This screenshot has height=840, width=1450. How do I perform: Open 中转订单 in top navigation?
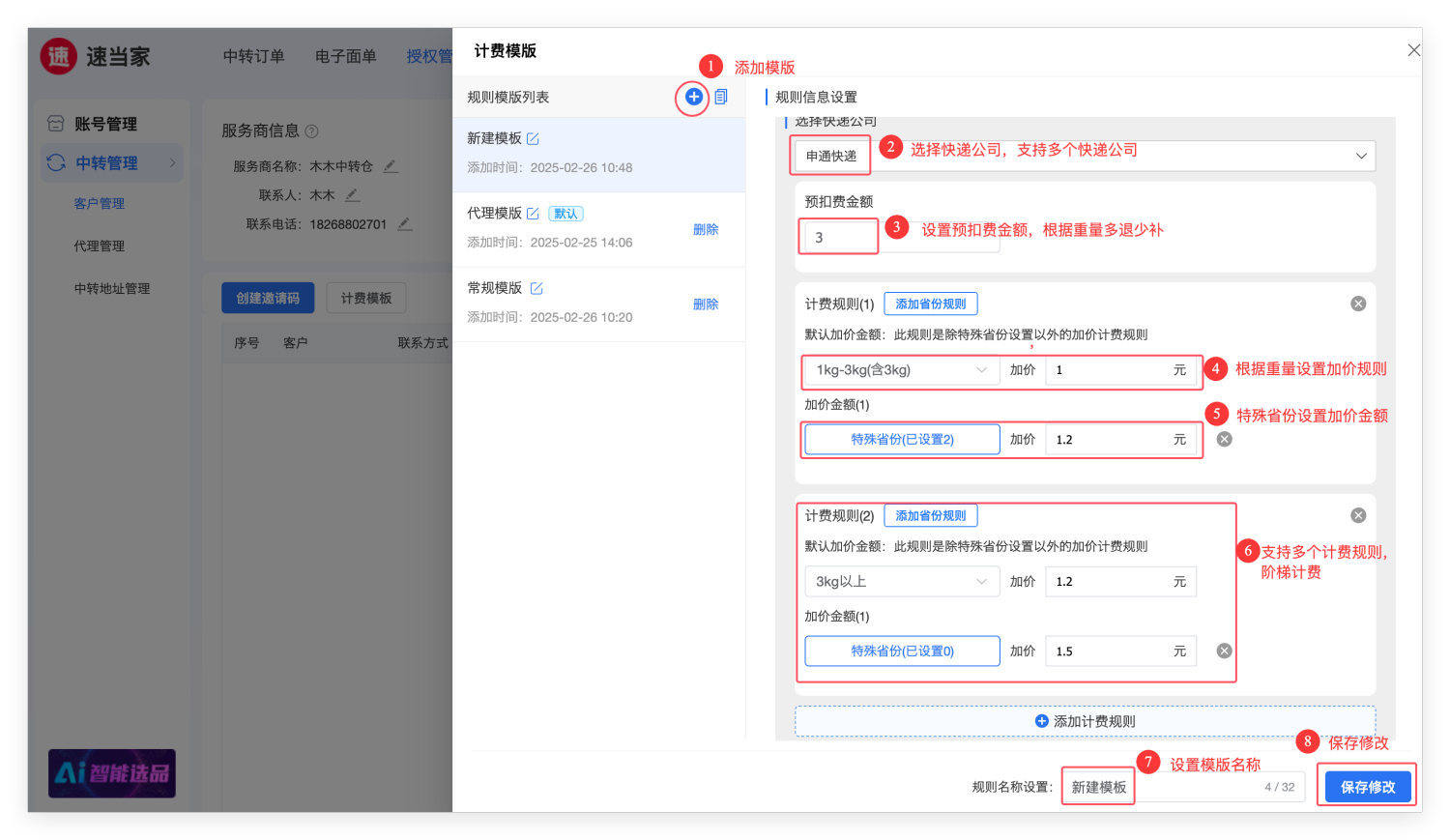[253, 56]
